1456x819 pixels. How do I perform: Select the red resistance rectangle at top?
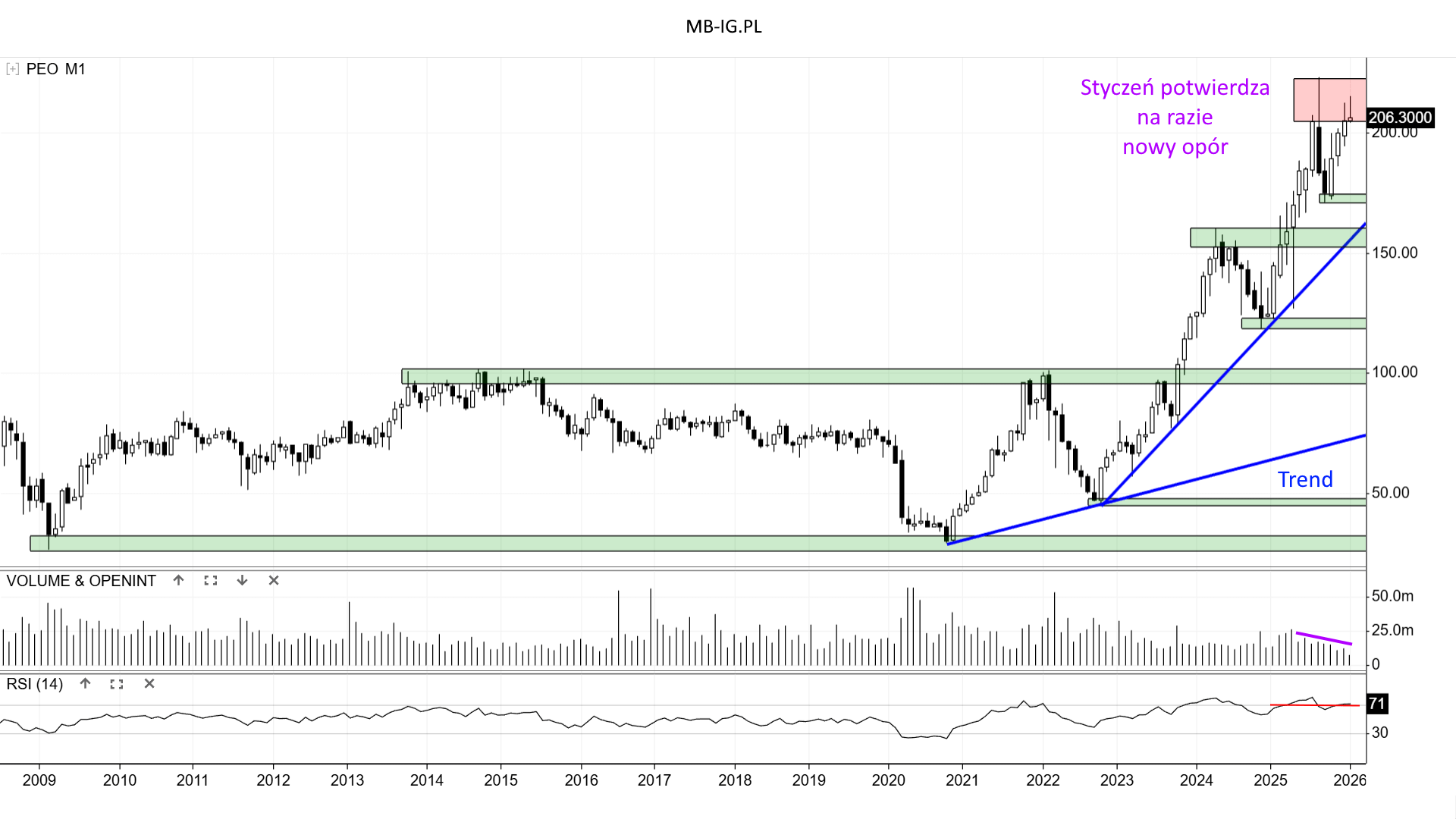coord(1329,99)
